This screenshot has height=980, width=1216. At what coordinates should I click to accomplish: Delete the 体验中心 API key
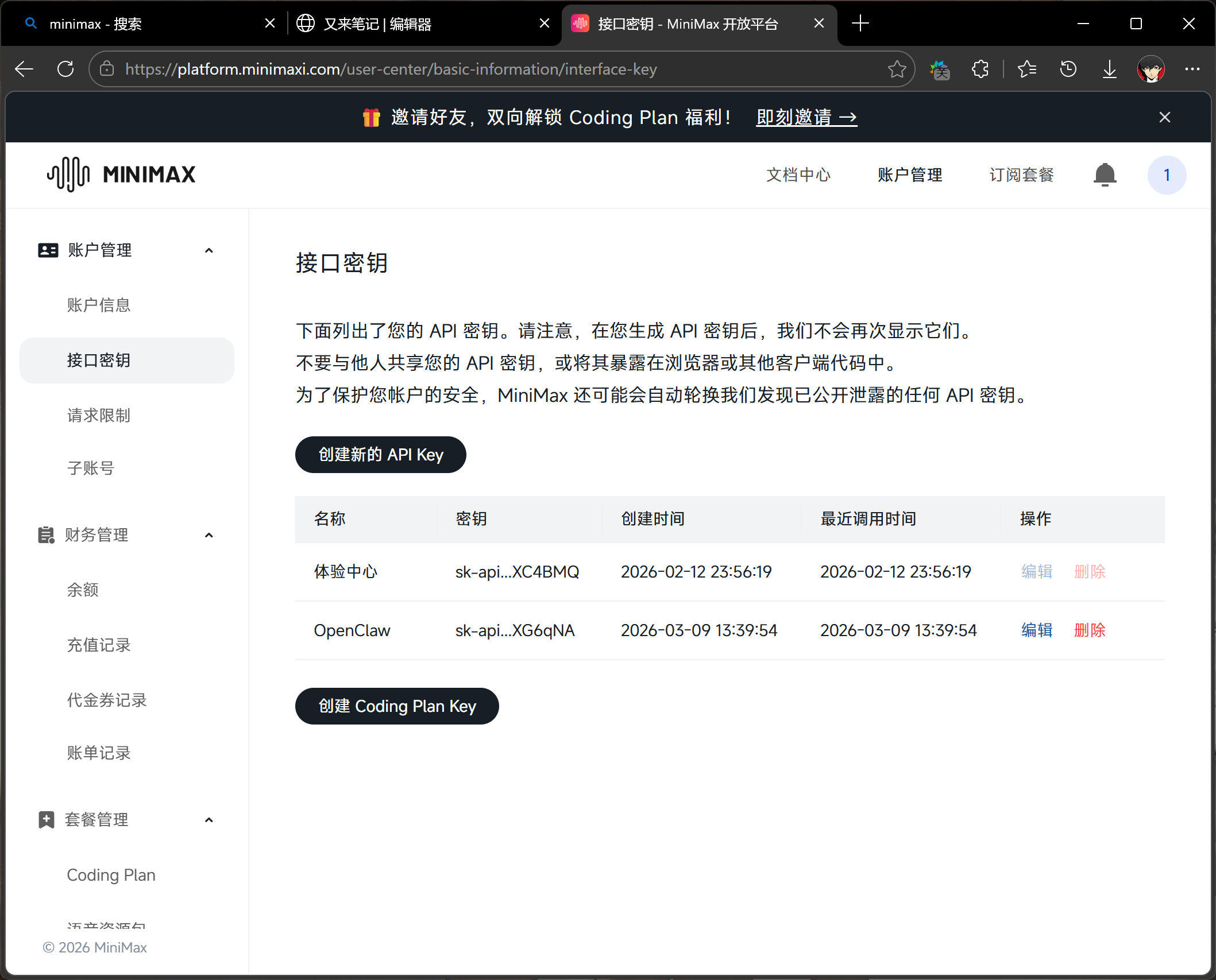click(x=1090, y=572)
